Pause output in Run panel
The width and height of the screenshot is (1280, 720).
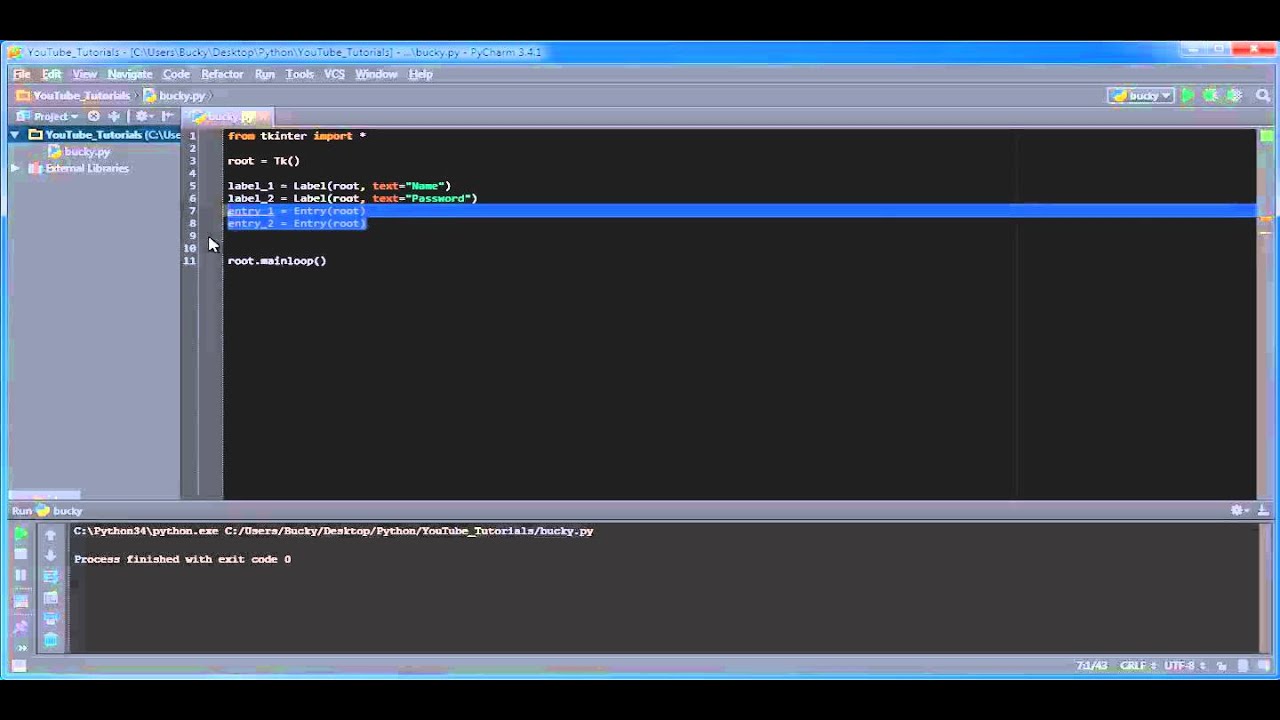[20, 576]
